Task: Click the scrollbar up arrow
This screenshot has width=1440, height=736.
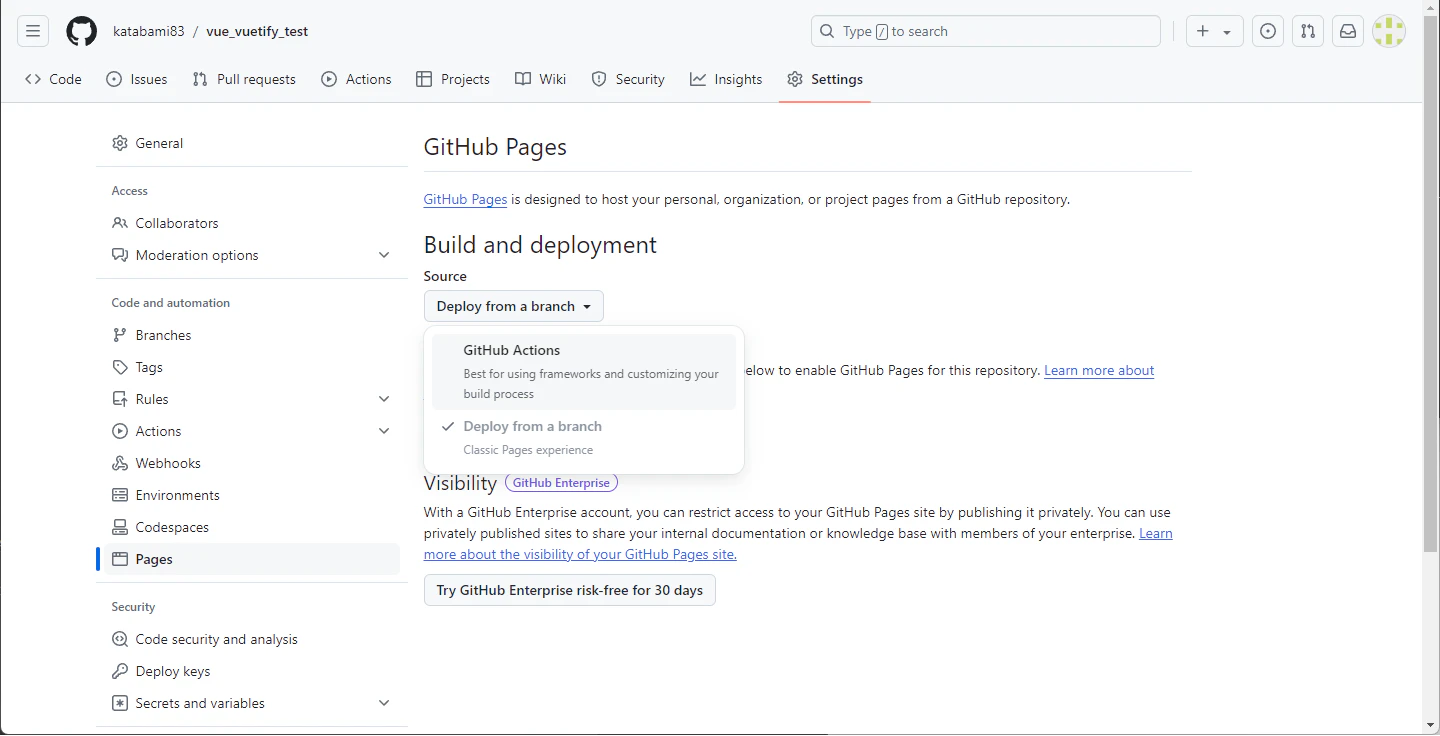Action: point(1431,8)
